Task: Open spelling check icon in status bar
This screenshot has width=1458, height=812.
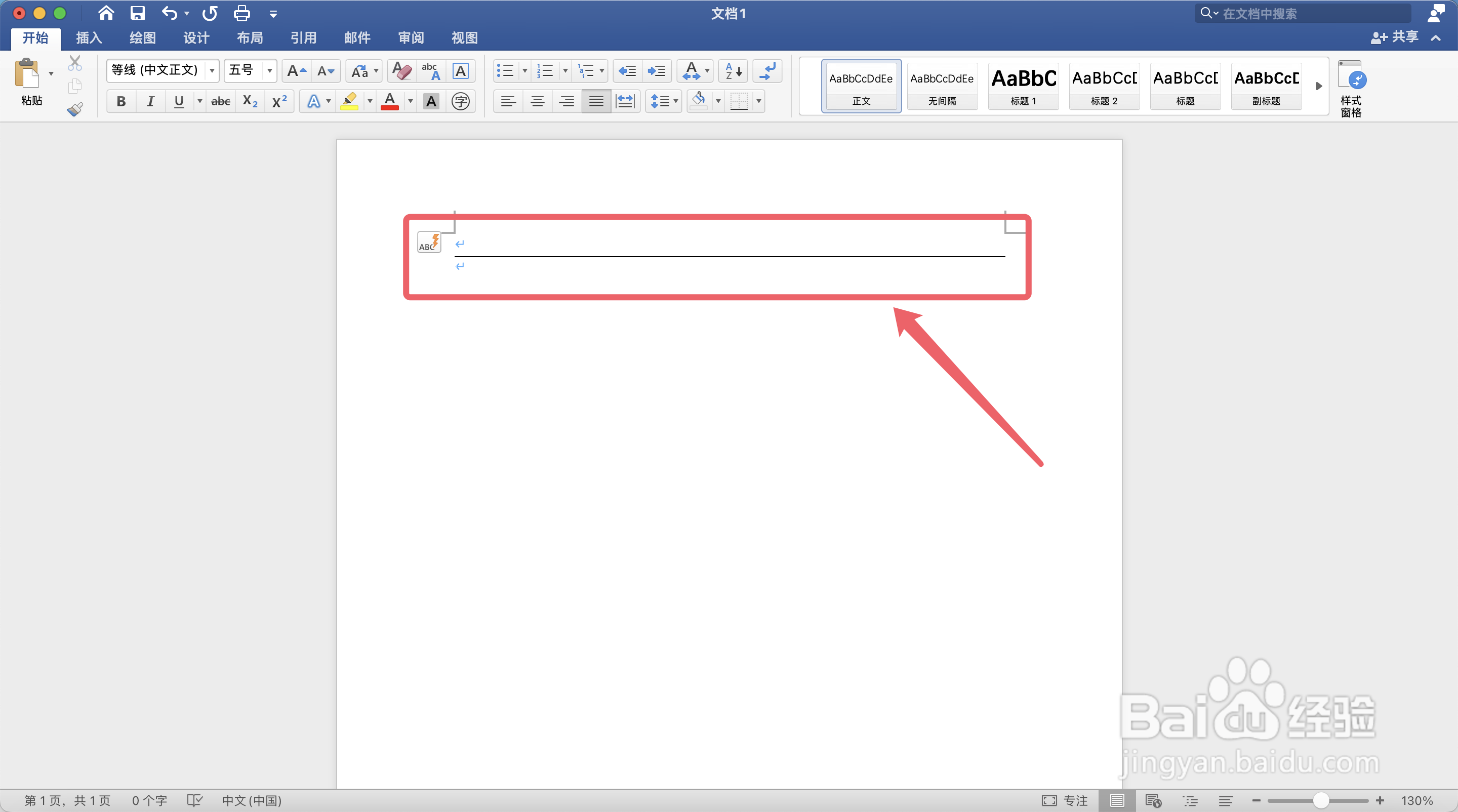Action: 194,800
